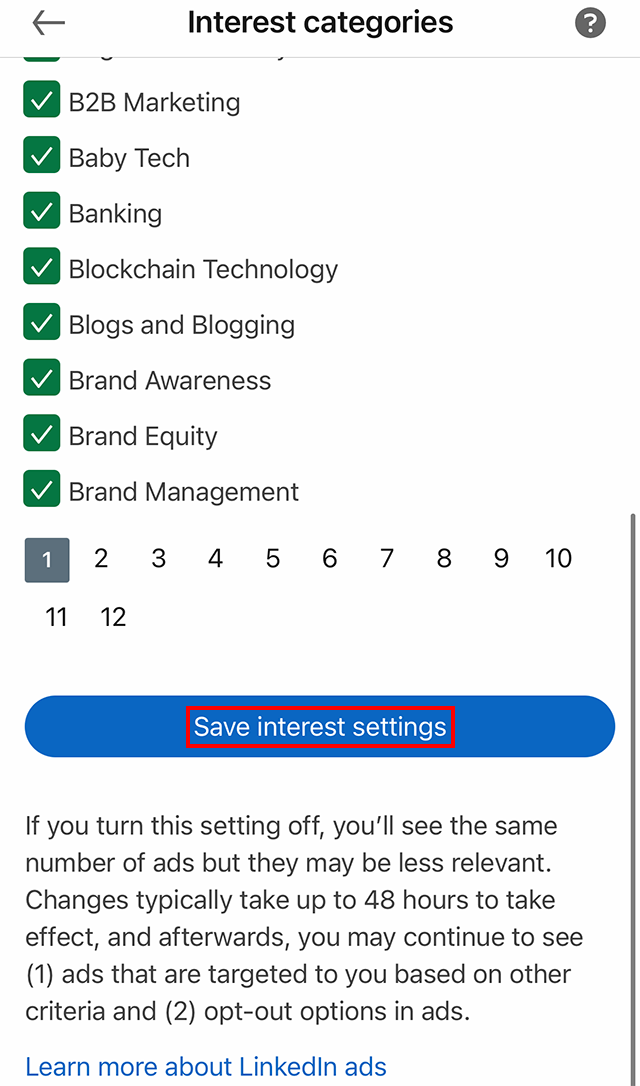This screenshot has width=640, height=1086.
Task: Deselect the Brand Equity interest
Action: coord(41,434)
